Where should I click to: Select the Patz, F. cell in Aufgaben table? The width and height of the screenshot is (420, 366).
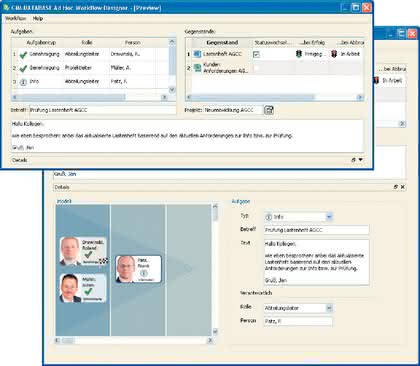[x=132, y=82]
